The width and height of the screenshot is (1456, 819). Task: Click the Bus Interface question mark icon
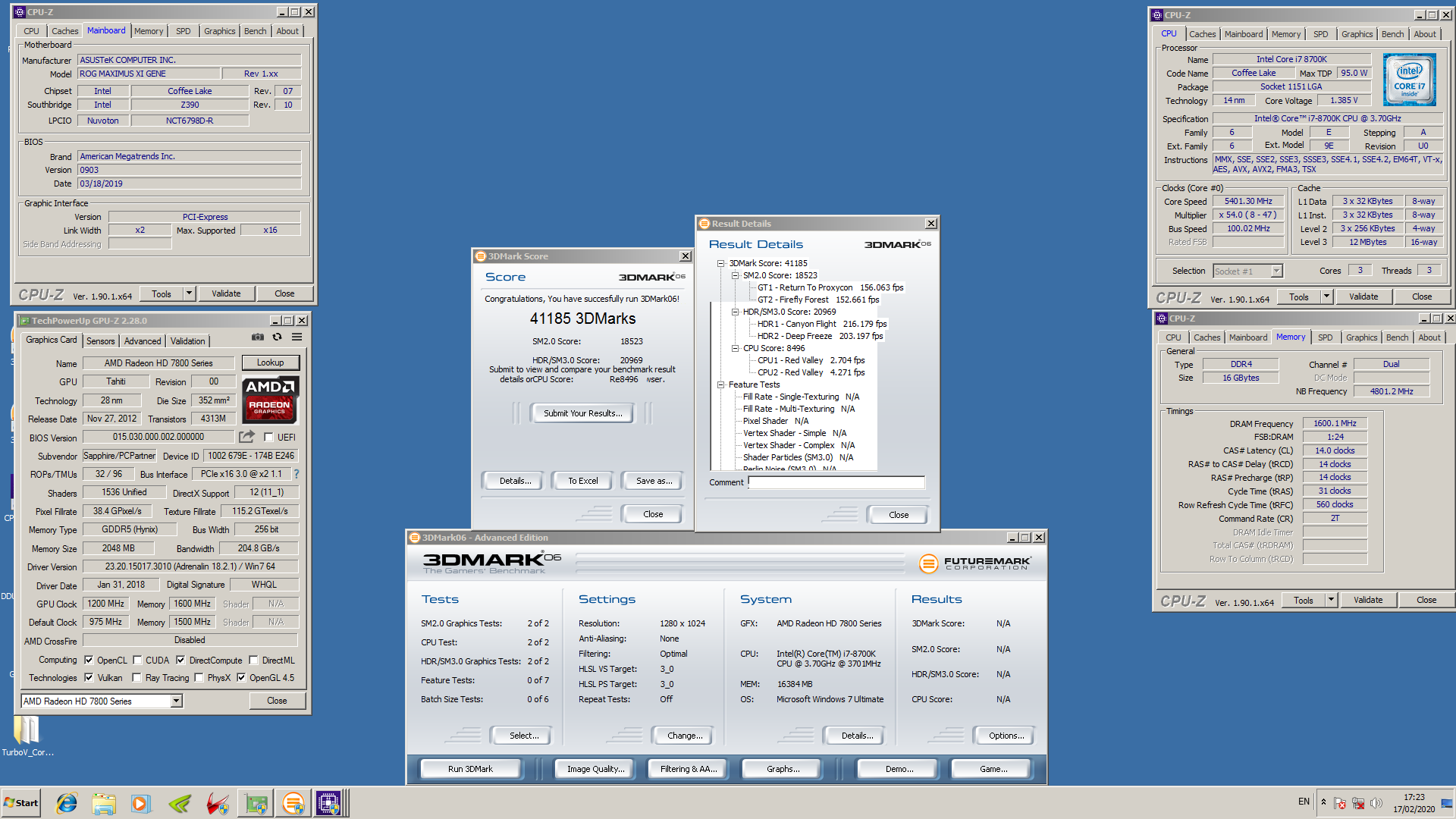(297, 474)
